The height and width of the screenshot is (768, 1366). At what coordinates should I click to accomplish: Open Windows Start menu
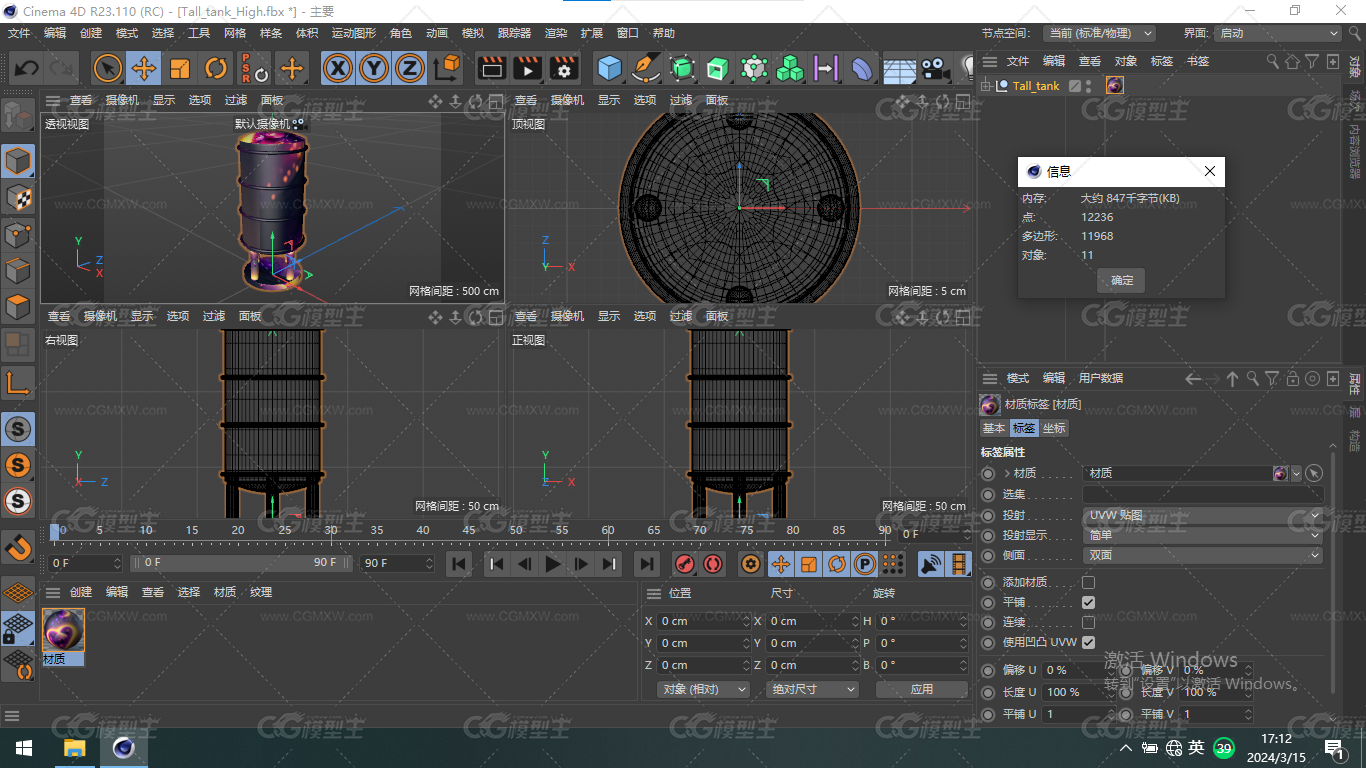[x=23, y=748]
